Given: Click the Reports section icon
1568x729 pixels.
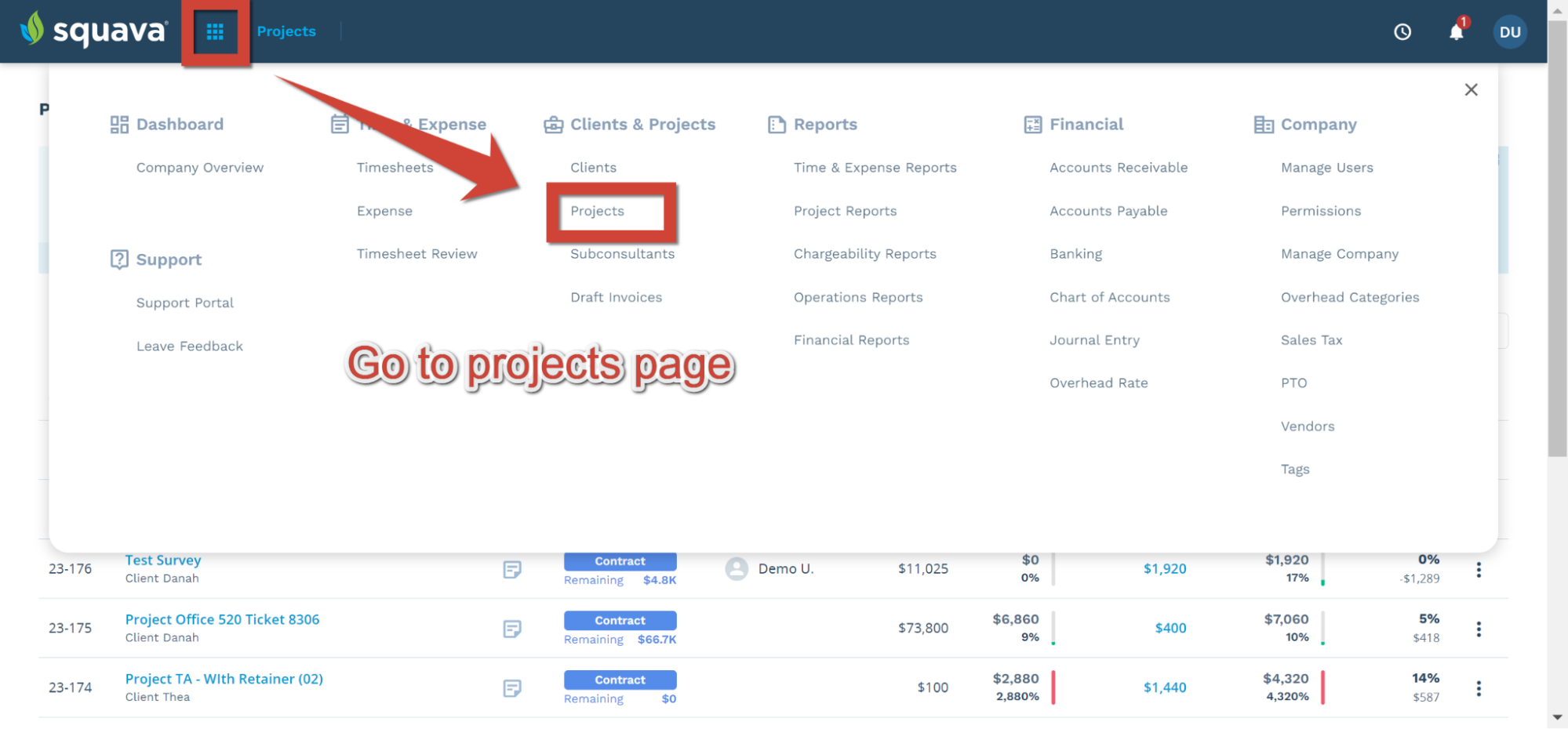Looking at the screenshot, I should pos(777,125).
